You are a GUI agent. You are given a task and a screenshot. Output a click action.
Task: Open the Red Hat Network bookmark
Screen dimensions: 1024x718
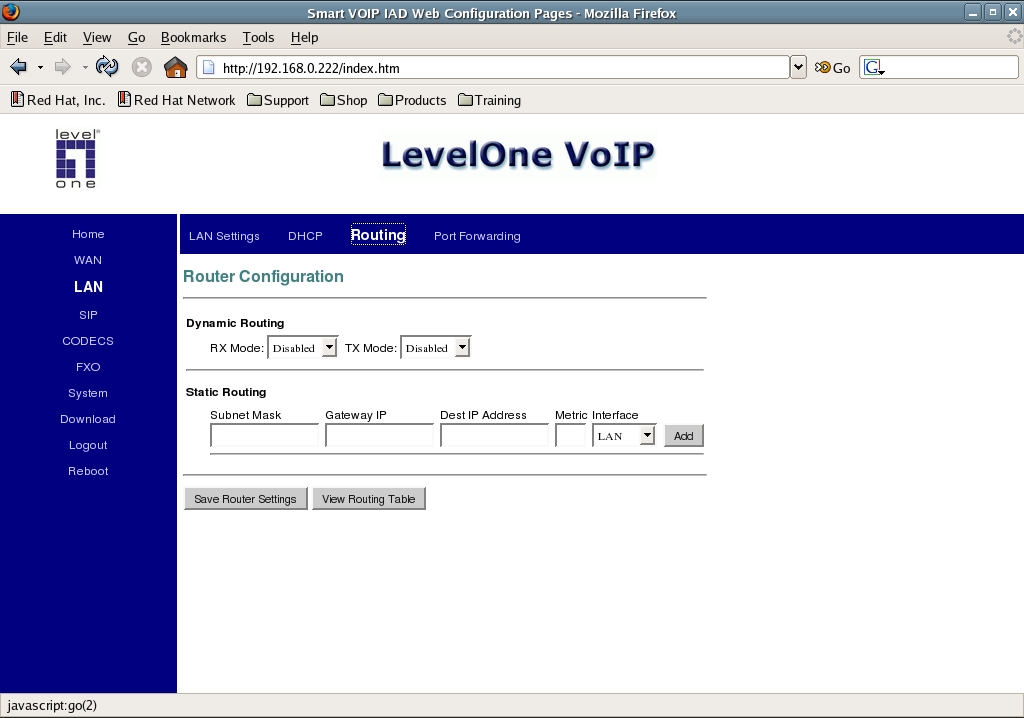(x=176, y=100)
